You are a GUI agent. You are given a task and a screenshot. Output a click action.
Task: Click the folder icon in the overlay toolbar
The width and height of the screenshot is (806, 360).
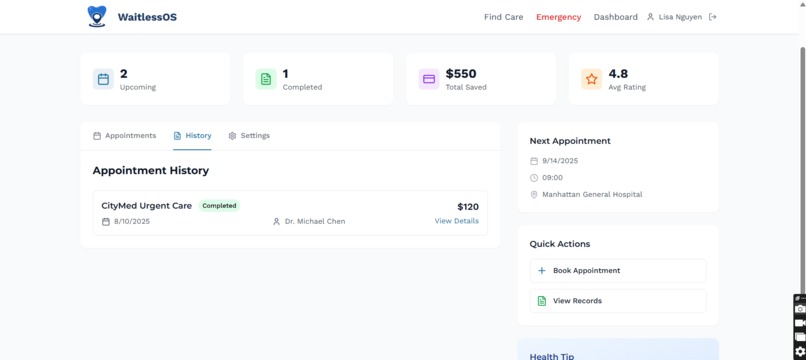[800, 337]
